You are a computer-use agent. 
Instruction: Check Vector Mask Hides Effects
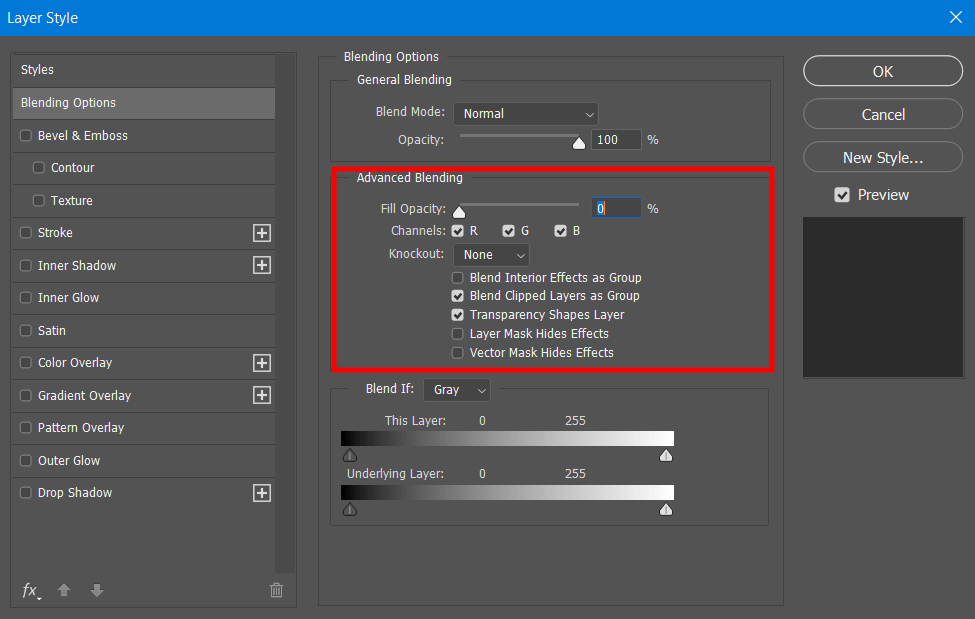click(x=458, y=353)
